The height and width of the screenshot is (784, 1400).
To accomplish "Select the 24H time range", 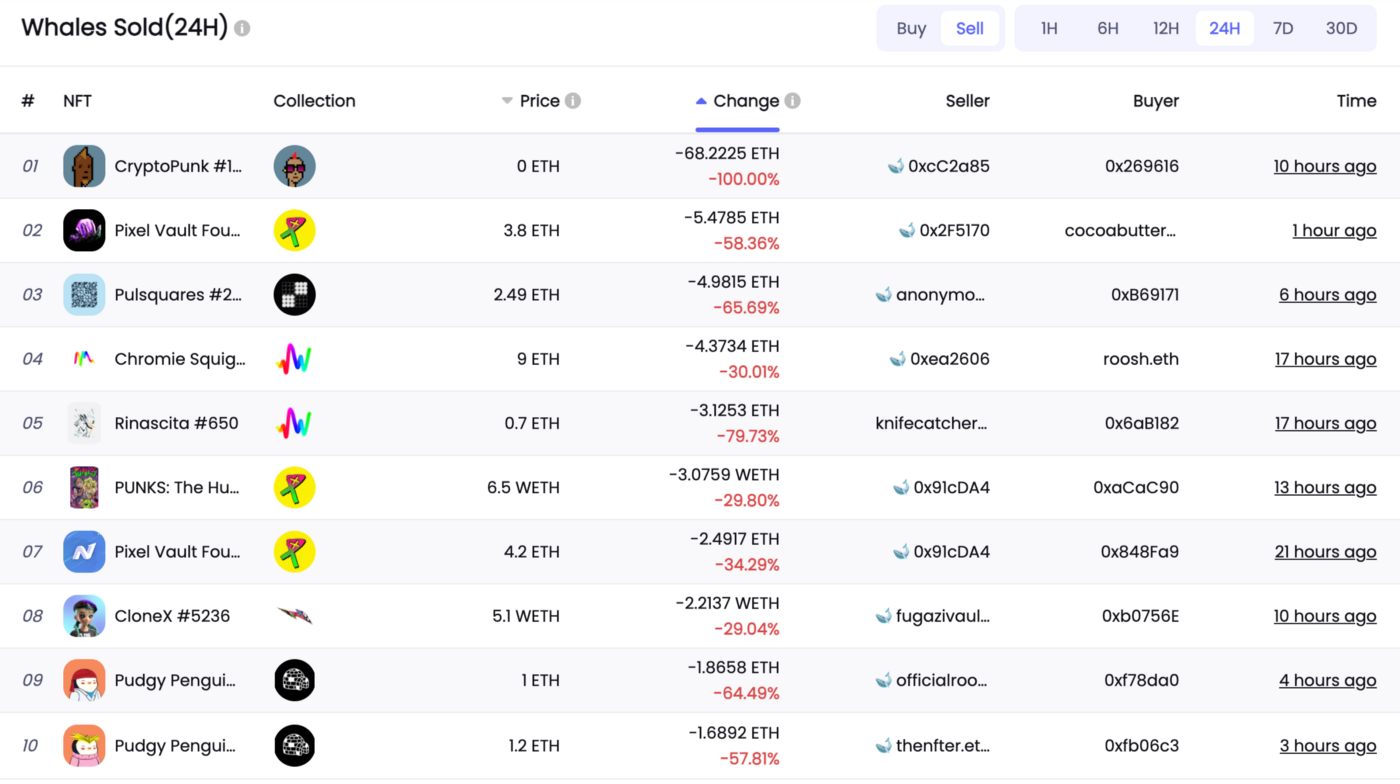I will pos(1225,28).
